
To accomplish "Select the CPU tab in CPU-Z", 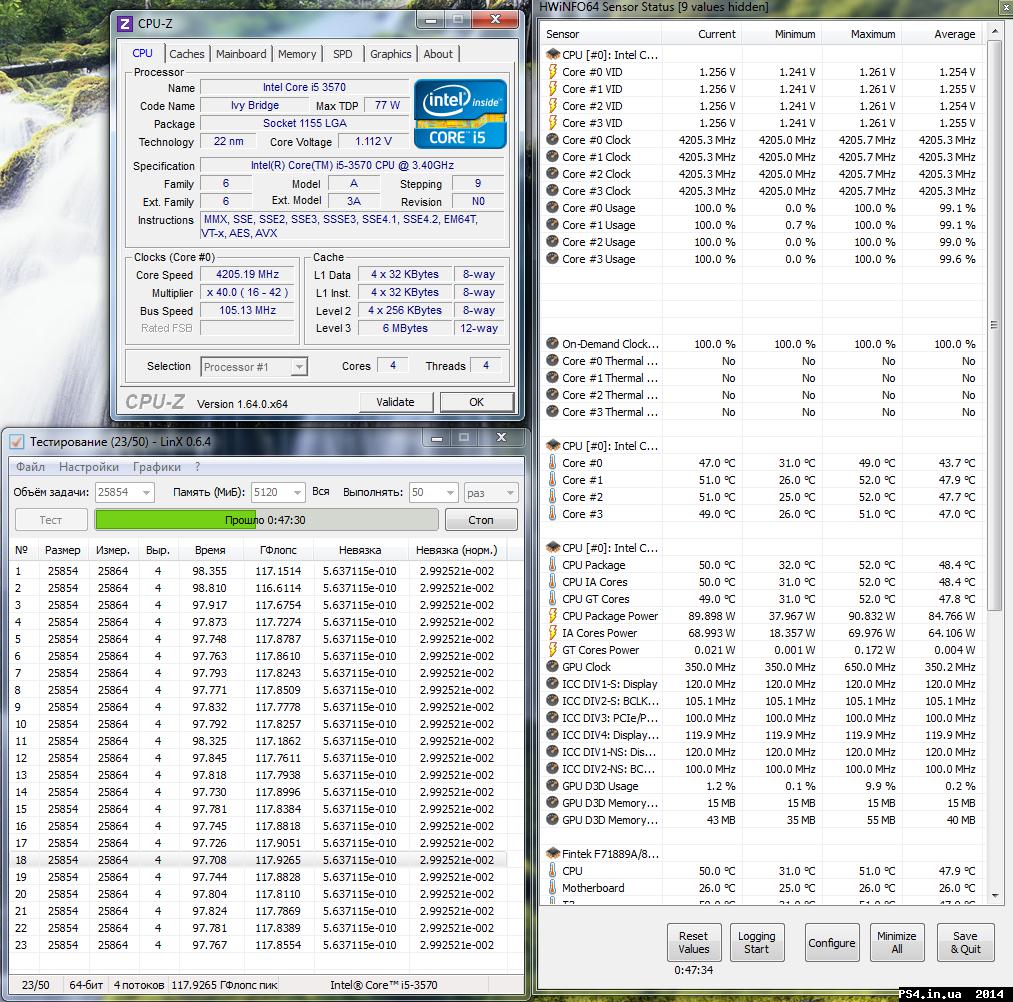I will point(142,53).
